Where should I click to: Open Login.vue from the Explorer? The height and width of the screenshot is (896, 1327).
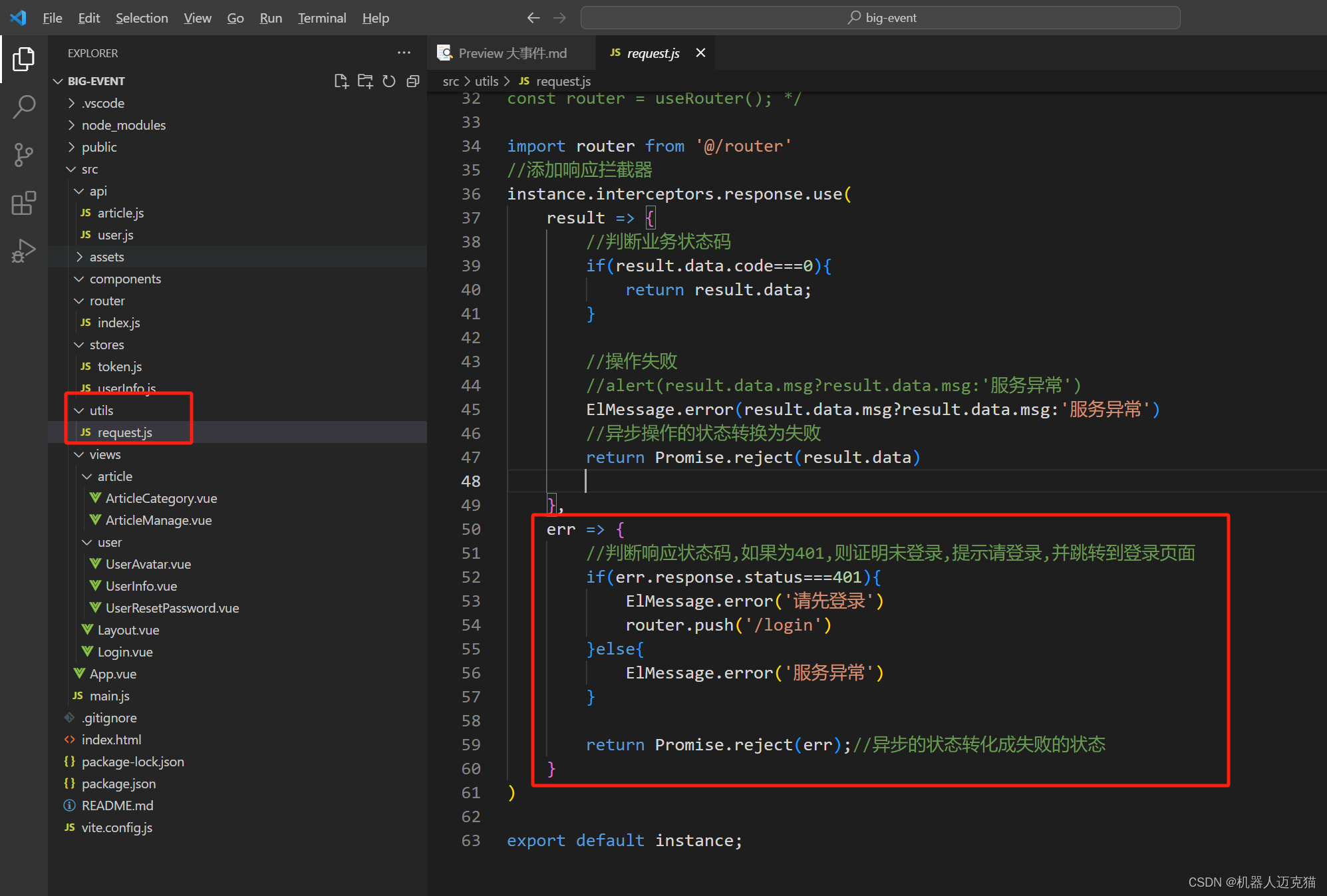tap(125, 651)
